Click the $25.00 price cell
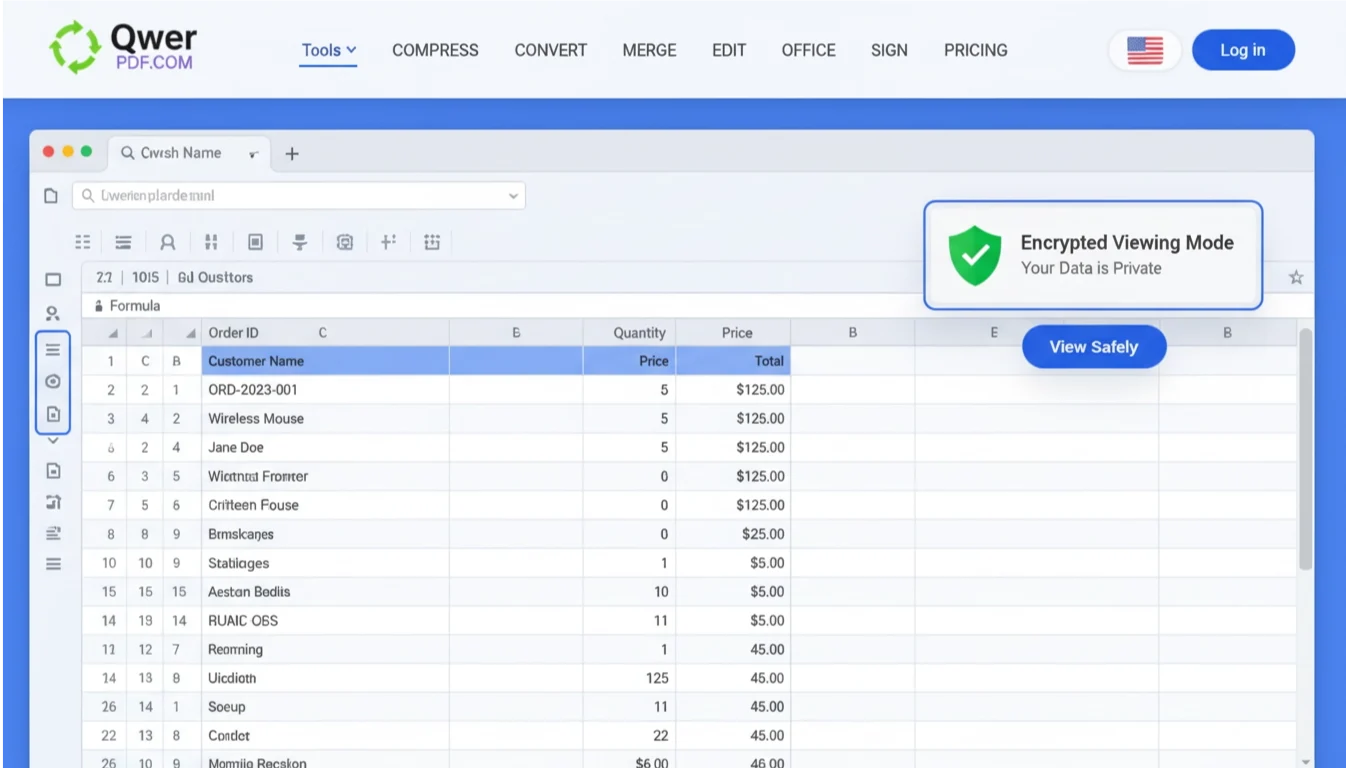Screen dimensions: 1346x768 pyautogui.click(x=733, y=534)
